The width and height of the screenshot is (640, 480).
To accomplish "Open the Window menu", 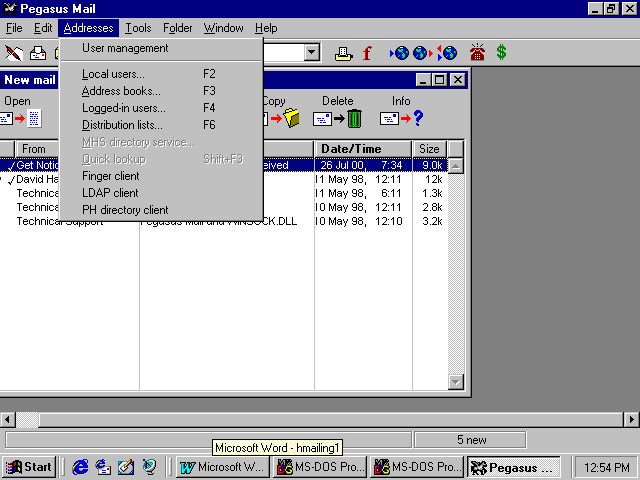I will pyautogui.click(x=223, y=28).
